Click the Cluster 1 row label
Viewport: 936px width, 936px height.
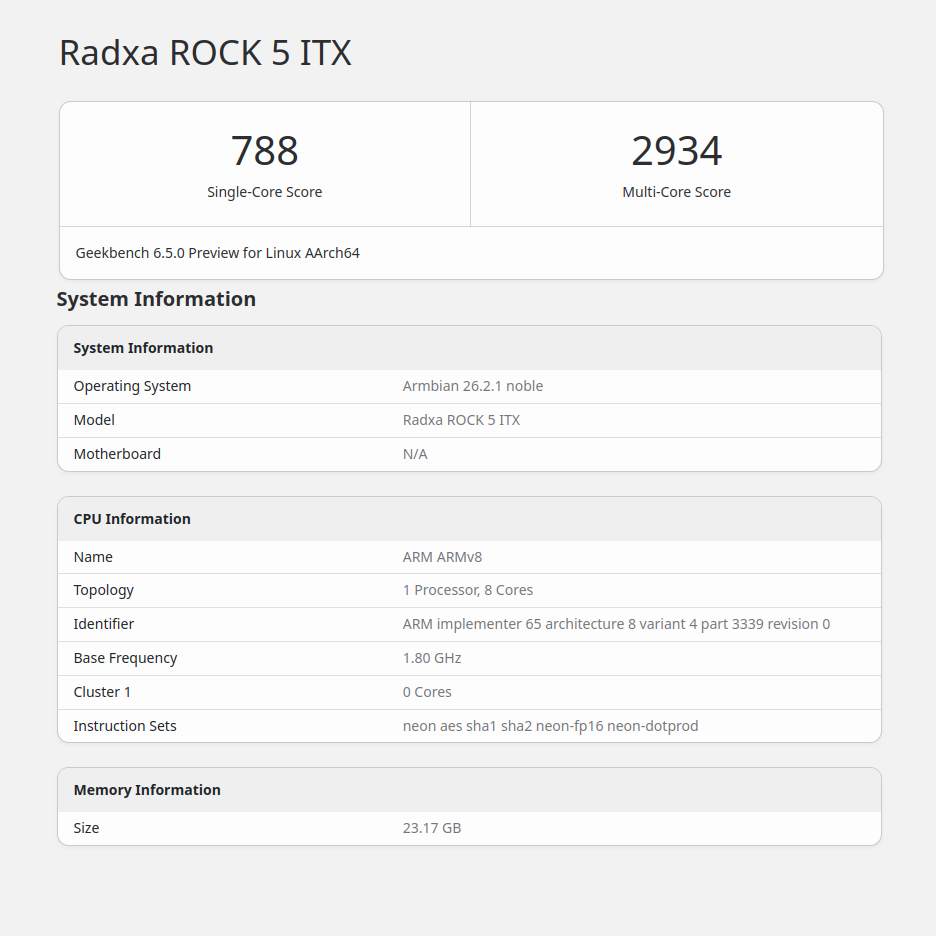(x=102, y=692)
